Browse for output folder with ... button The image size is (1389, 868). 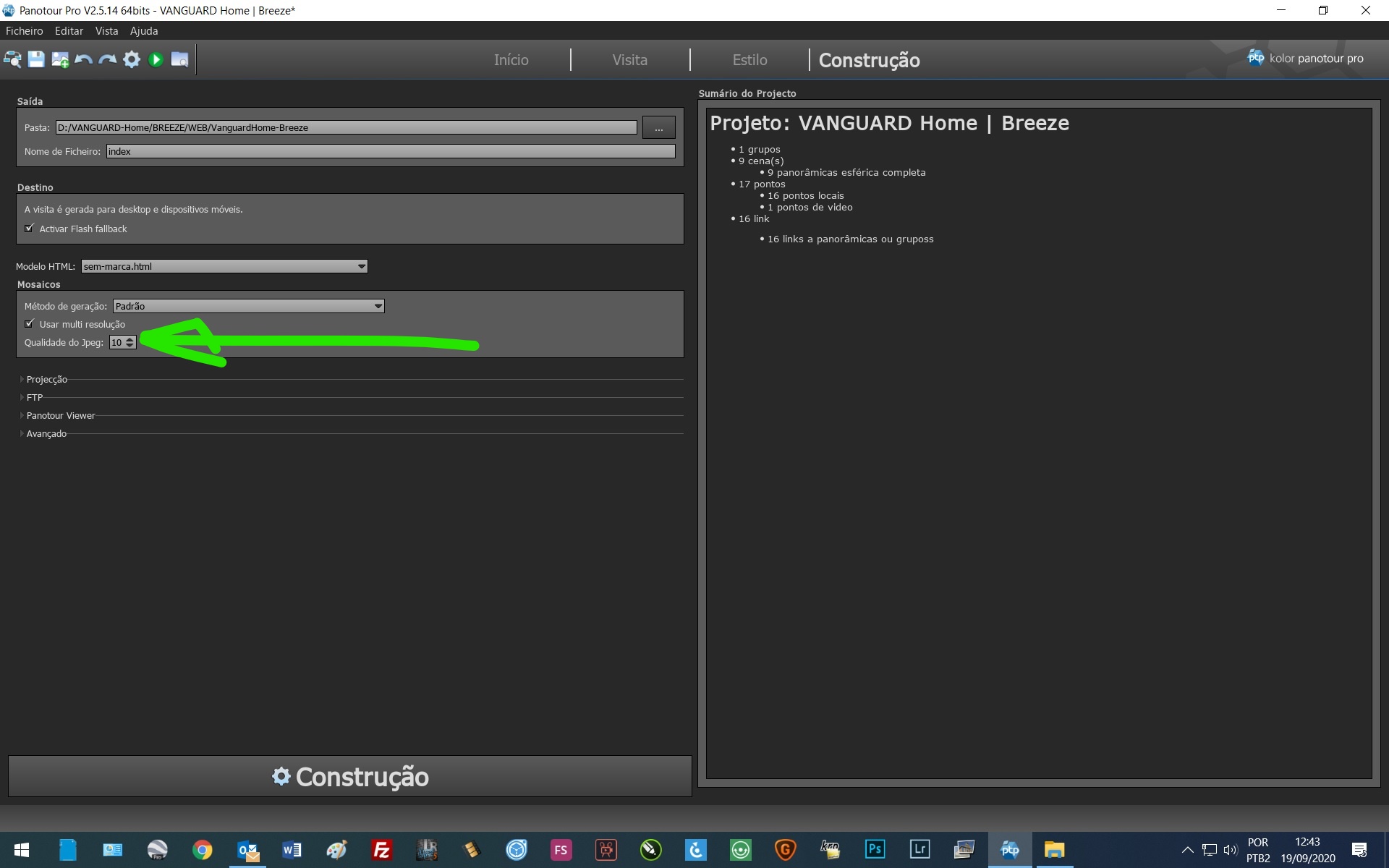click(x=658, y=127)
